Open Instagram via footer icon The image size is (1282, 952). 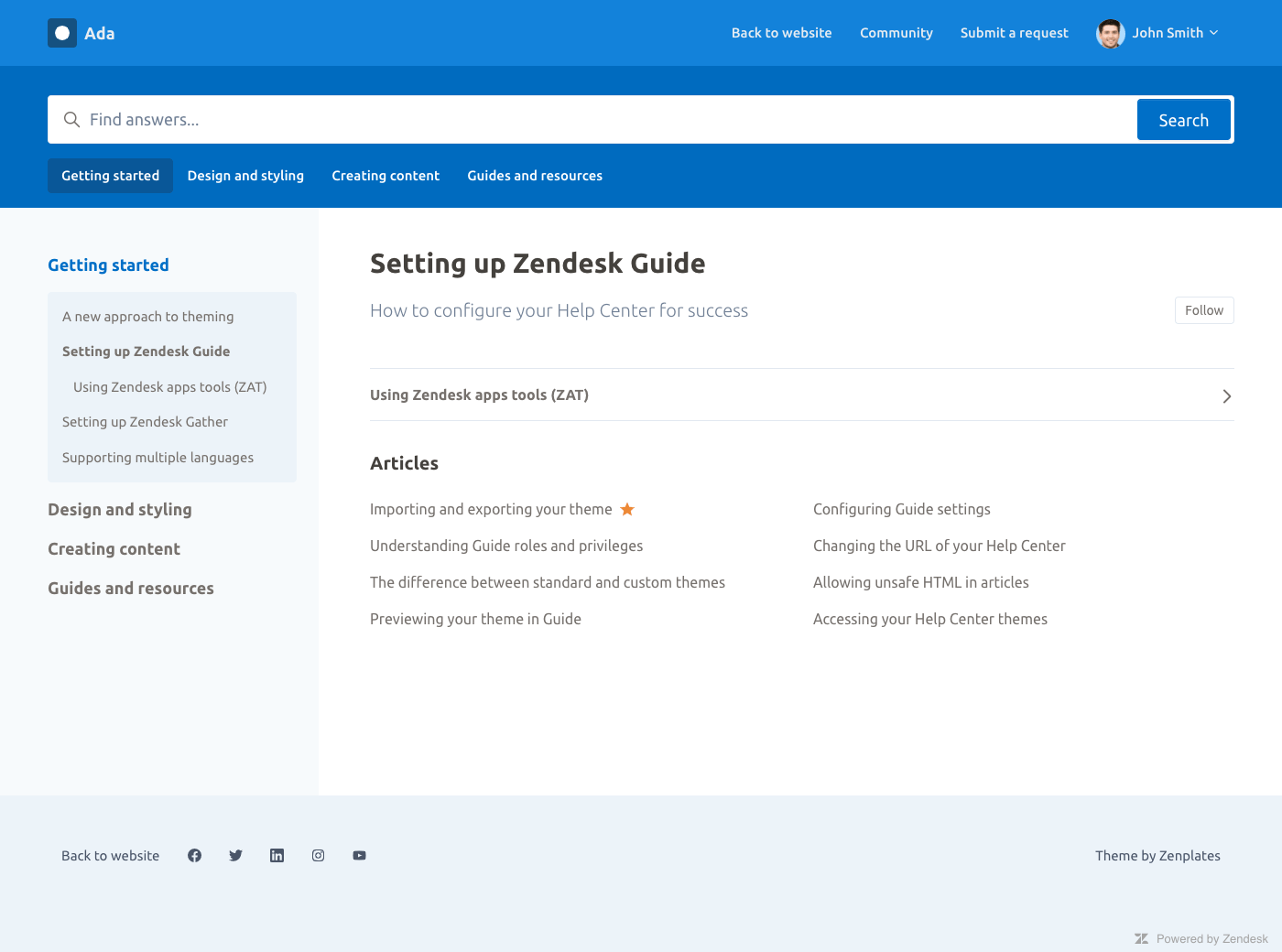[x=318, y=855]
